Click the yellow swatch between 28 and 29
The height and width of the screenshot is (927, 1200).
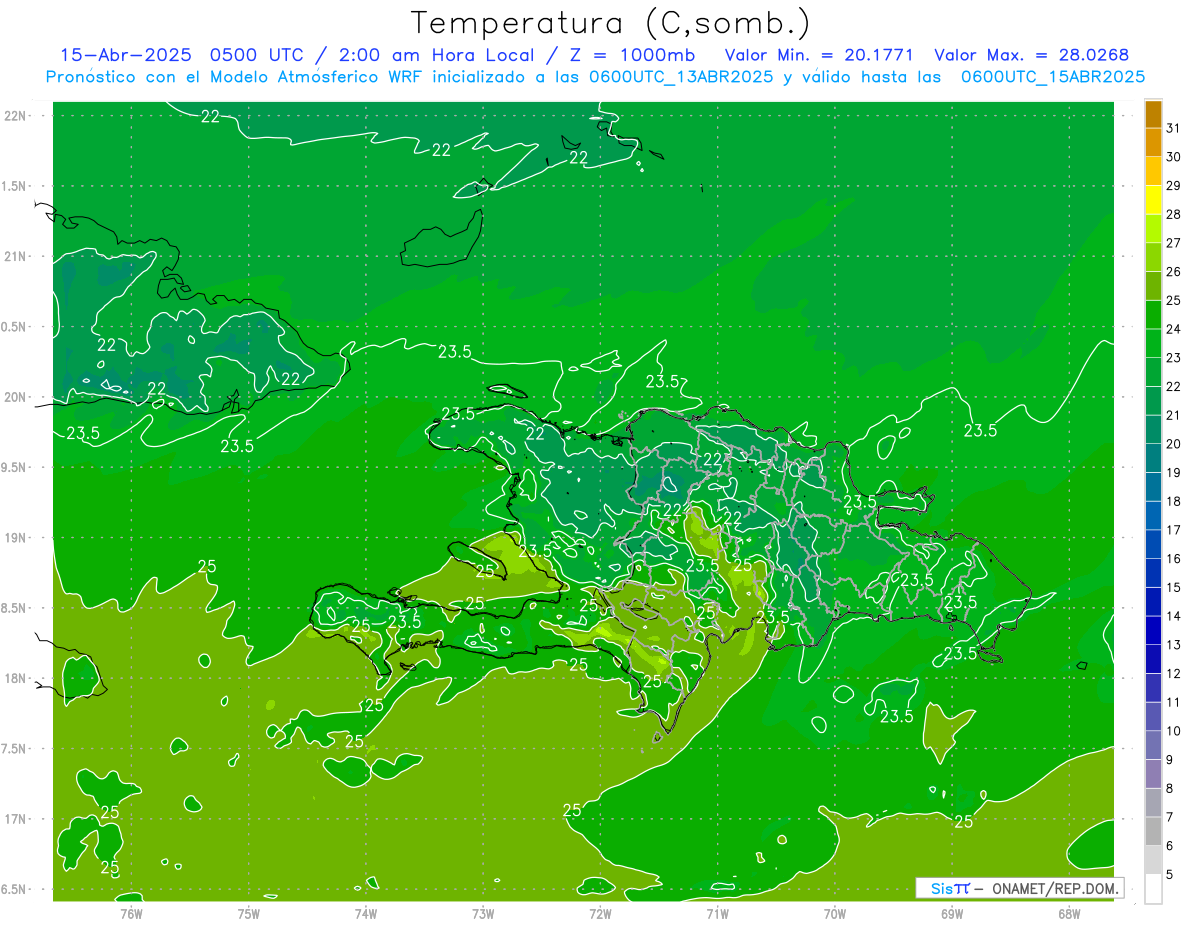(x=1154, y=199)
